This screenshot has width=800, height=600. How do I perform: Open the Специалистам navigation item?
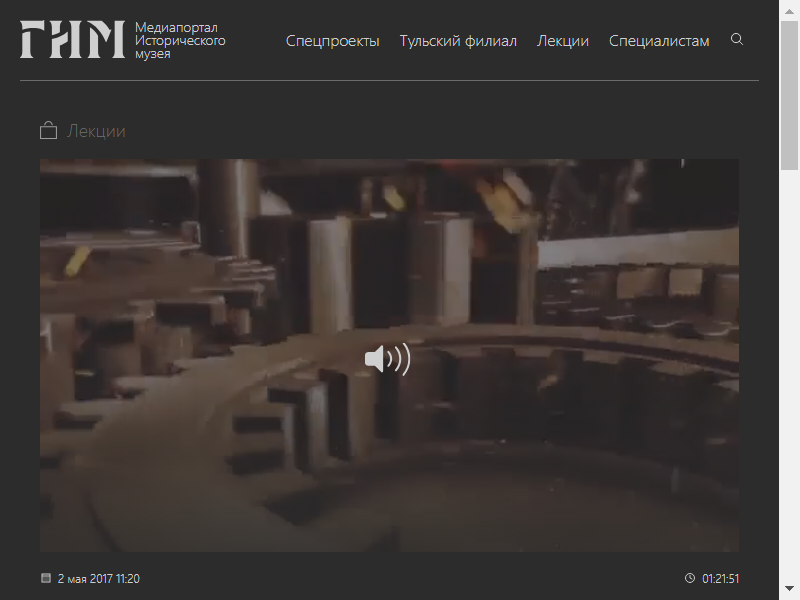point(659,41)
